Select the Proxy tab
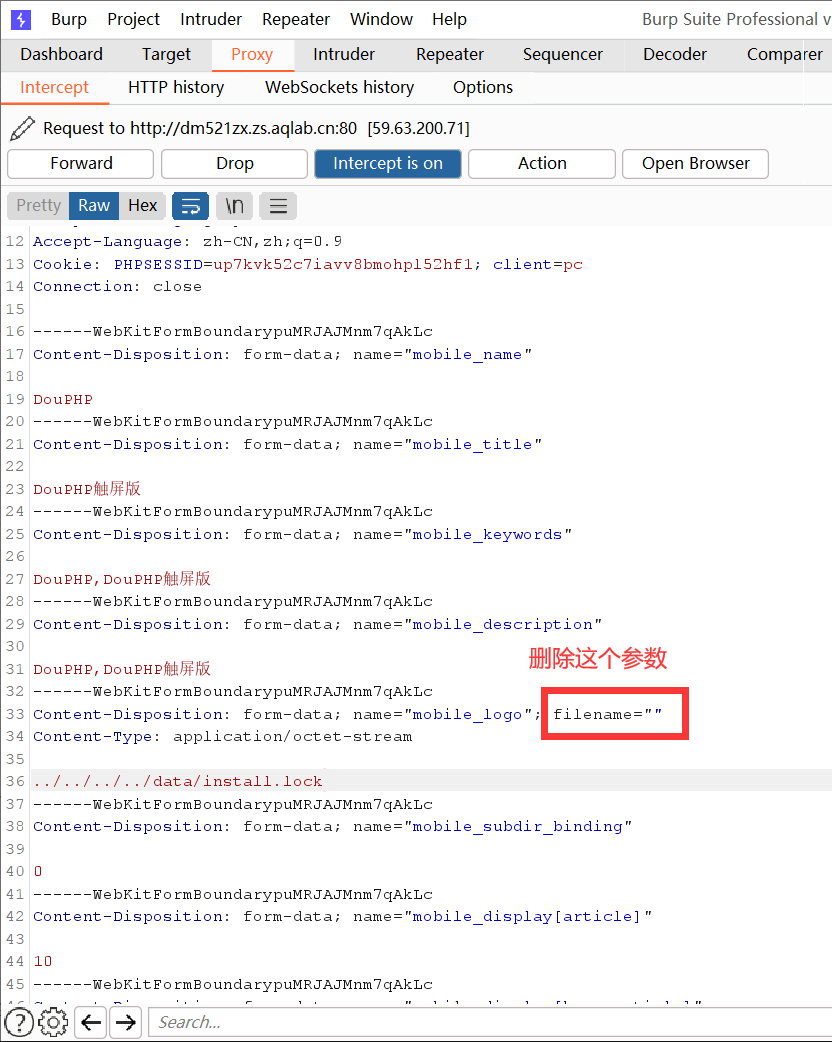 252,54
